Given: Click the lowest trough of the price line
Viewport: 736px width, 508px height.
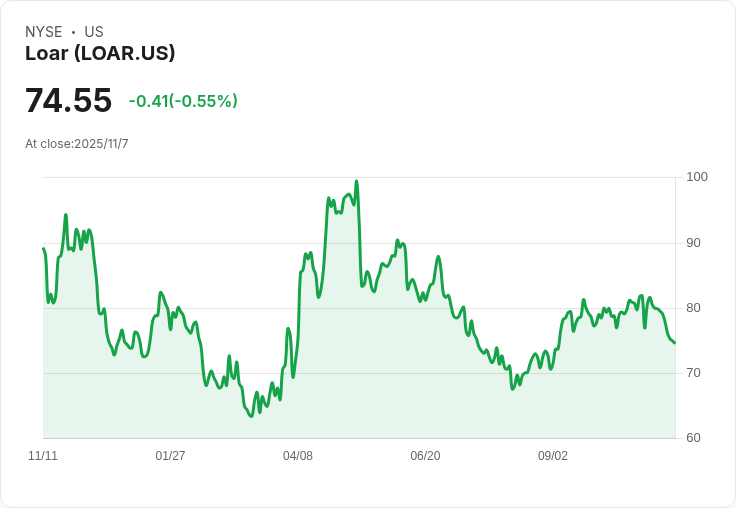Looking at the screenshot, I should 251,415.
